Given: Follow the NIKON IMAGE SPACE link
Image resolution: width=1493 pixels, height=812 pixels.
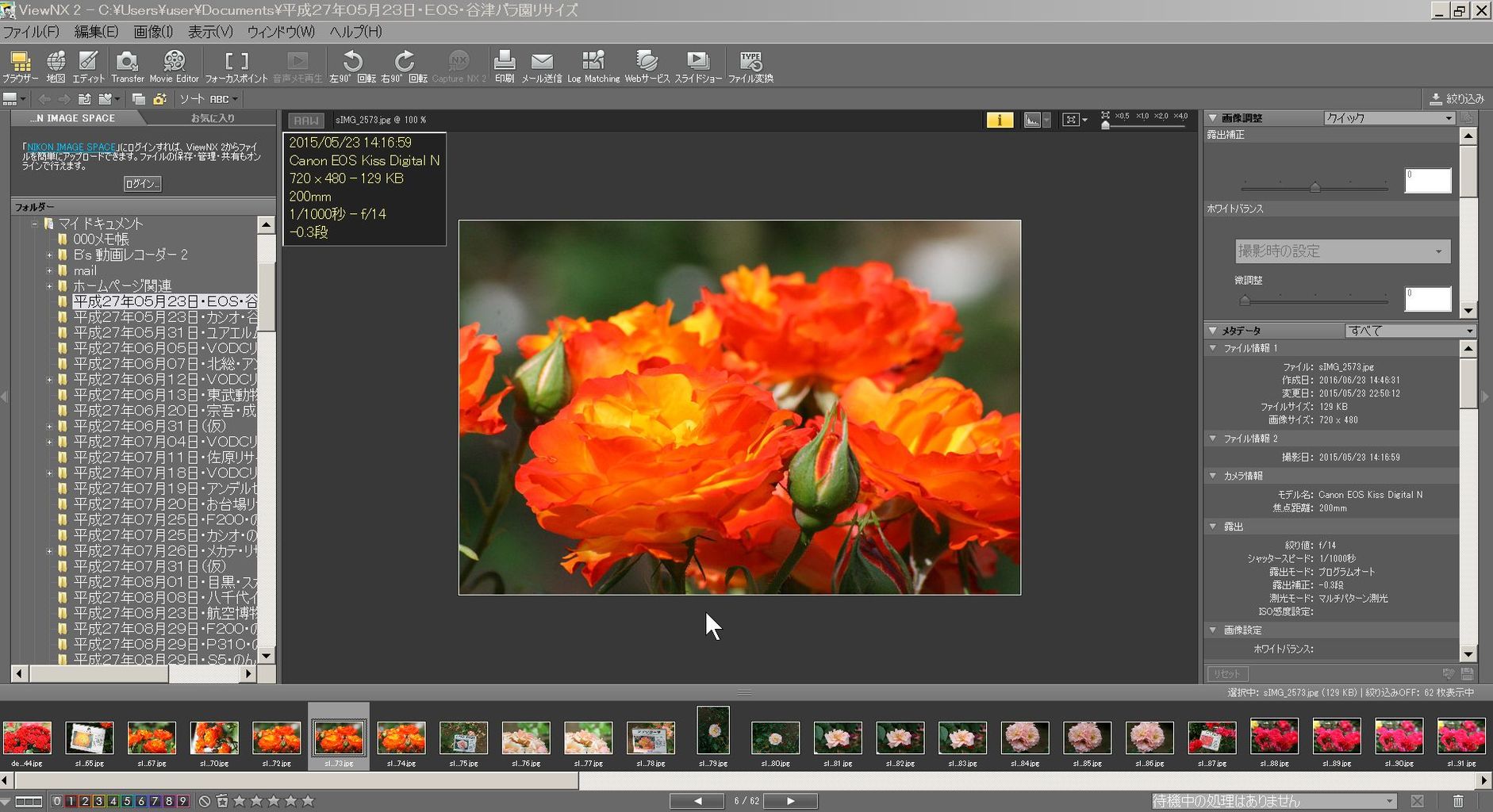Looking at the screenshot, I should tap(71, 147).
